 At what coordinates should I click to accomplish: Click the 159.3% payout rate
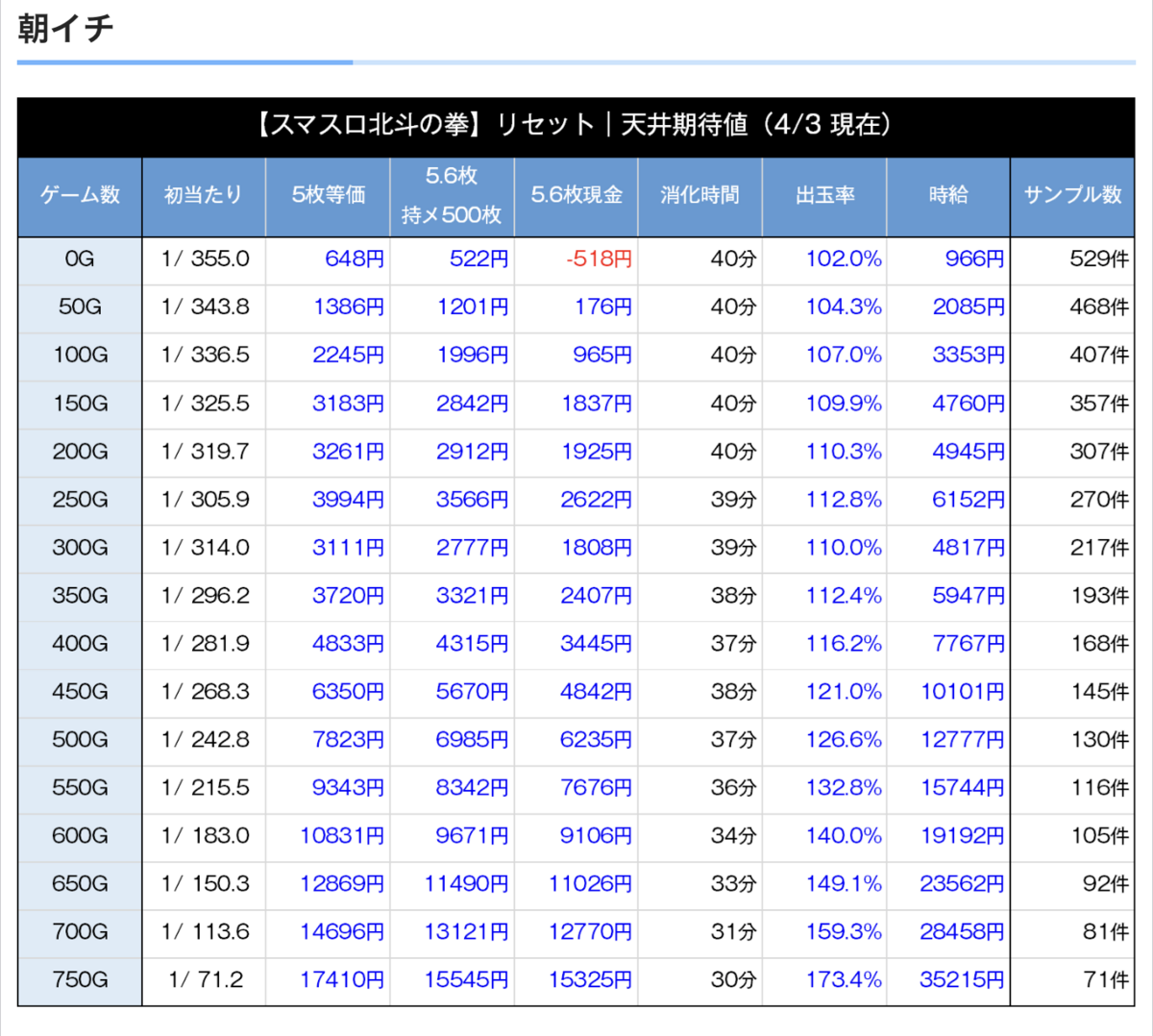(844, 932)
